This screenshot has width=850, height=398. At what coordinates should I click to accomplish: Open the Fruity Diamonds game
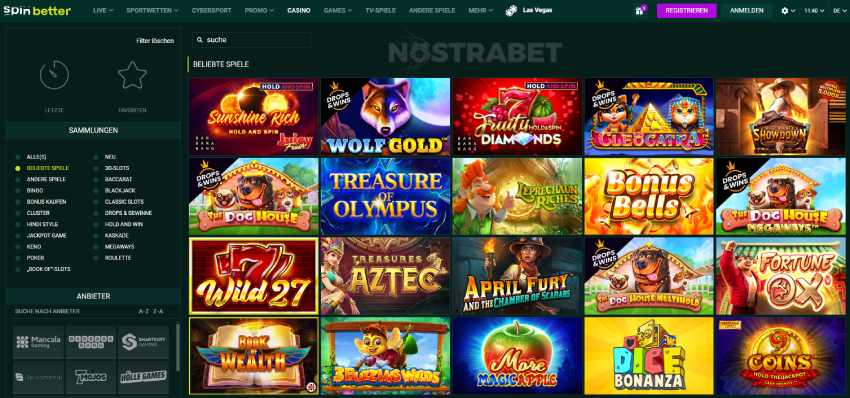click(x=517, y=117)
